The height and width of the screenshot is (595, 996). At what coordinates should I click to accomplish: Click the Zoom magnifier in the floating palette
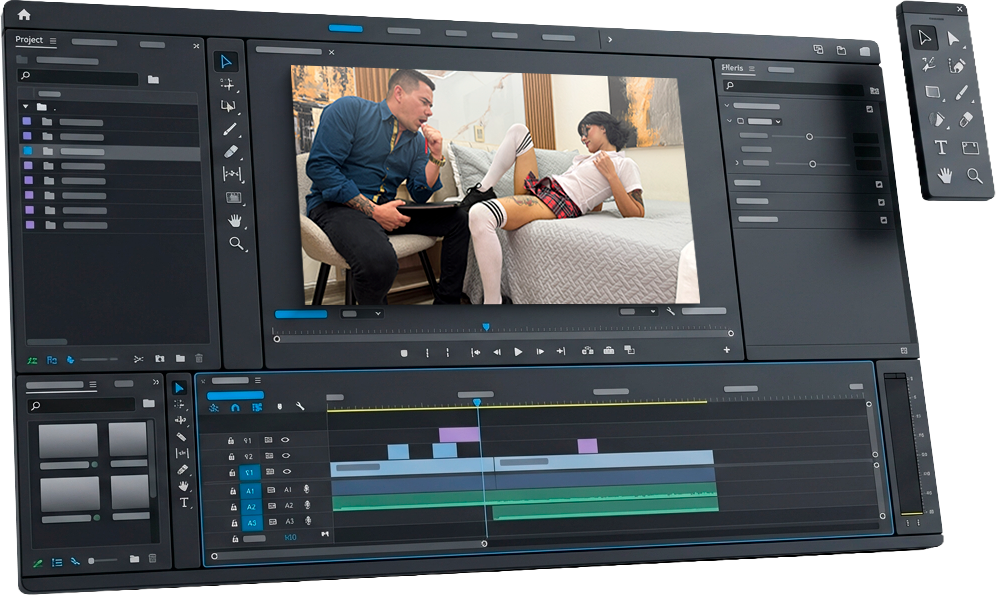[x=973, y=175]
